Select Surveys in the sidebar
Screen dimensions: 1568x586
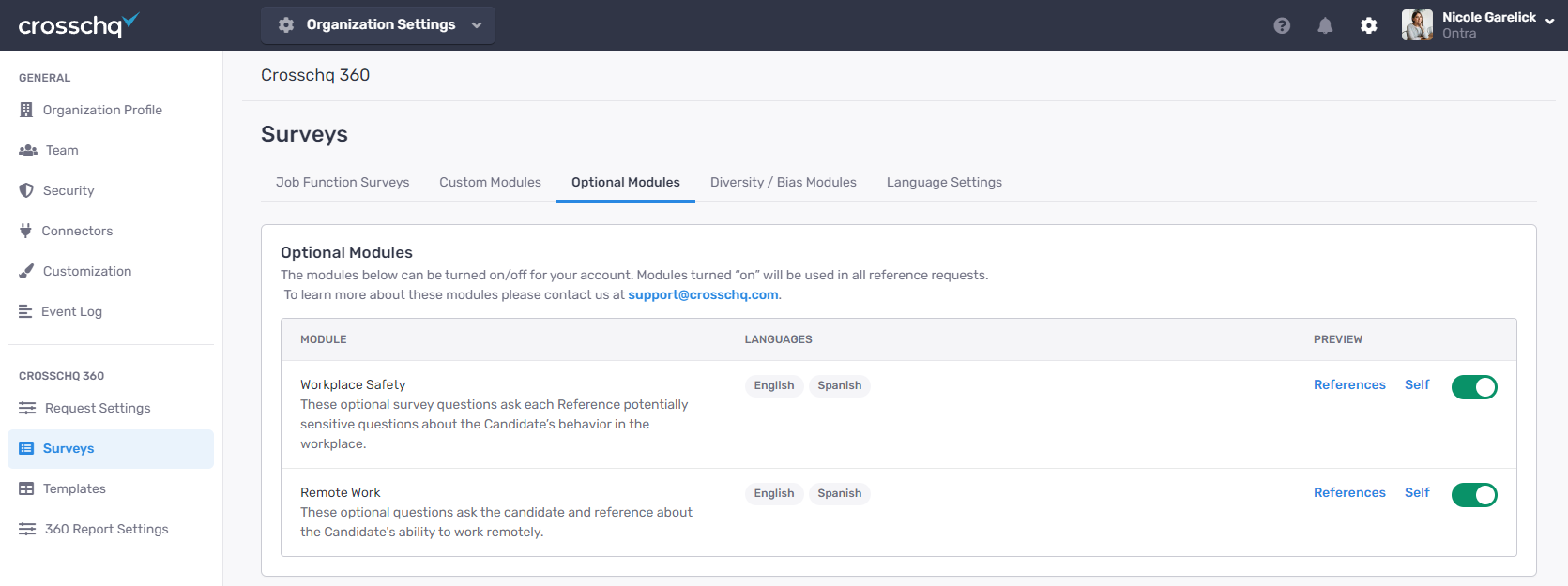[111, 448]
